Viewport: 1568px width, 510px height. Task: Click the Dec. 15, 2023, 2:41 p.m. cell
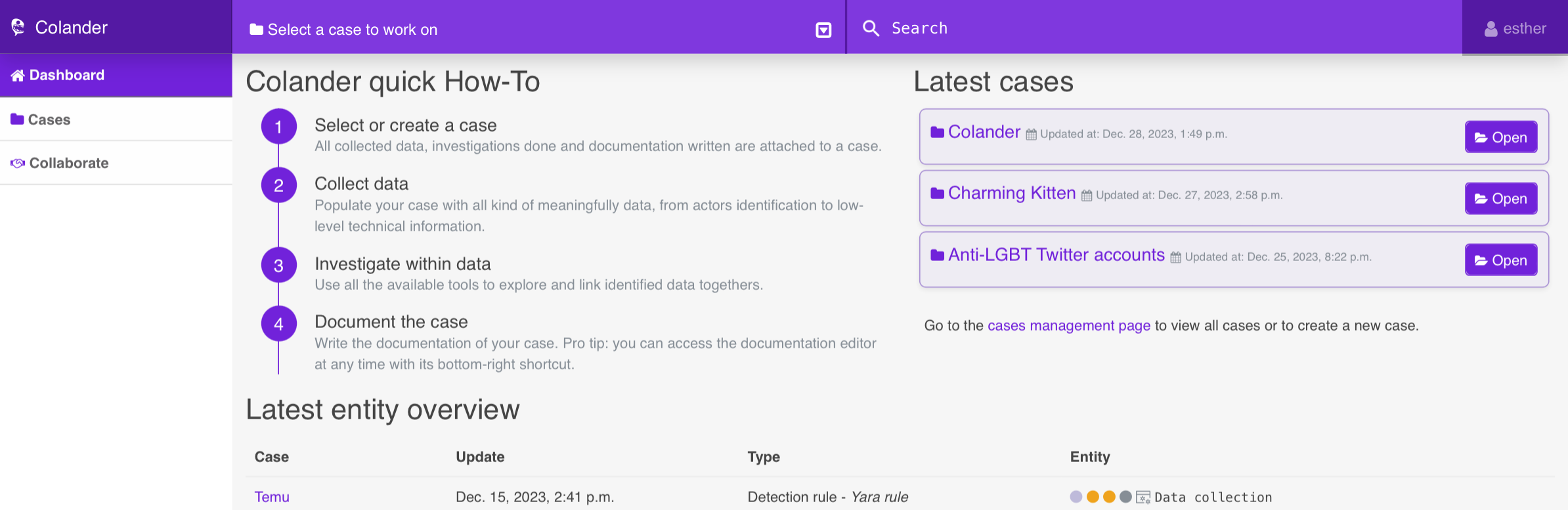535,498
